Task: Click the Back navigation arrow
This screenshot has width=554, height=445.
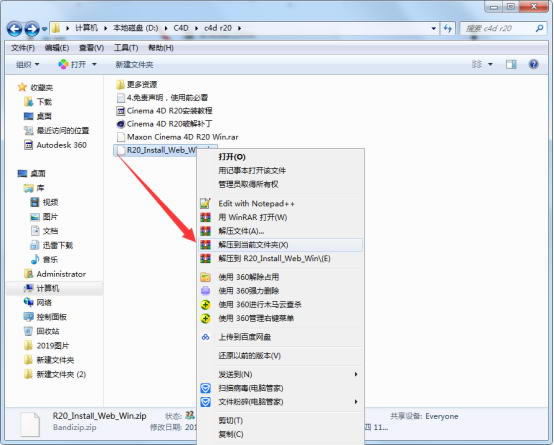Action: 14,29
